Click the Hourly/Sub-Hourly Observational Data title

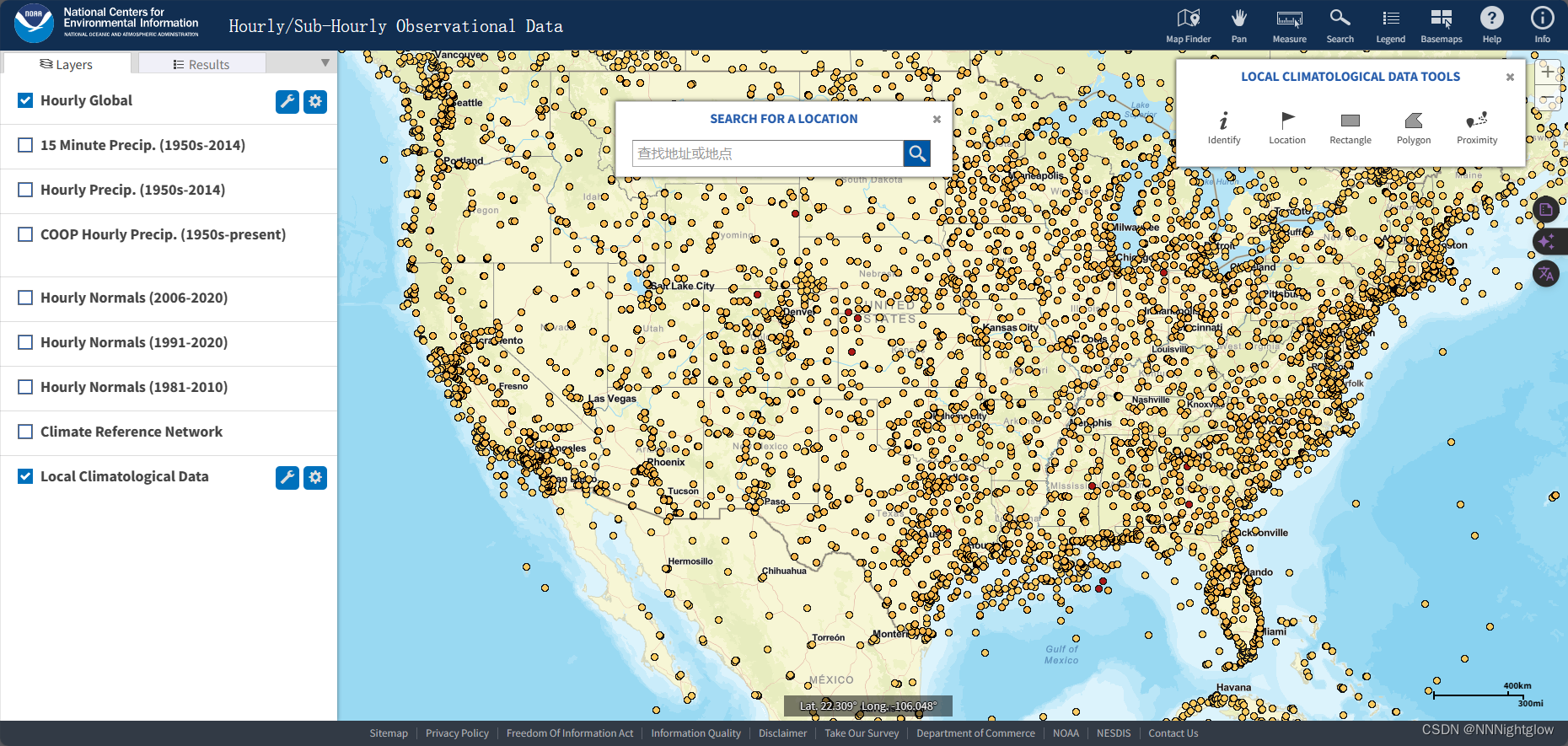[395, 26]
